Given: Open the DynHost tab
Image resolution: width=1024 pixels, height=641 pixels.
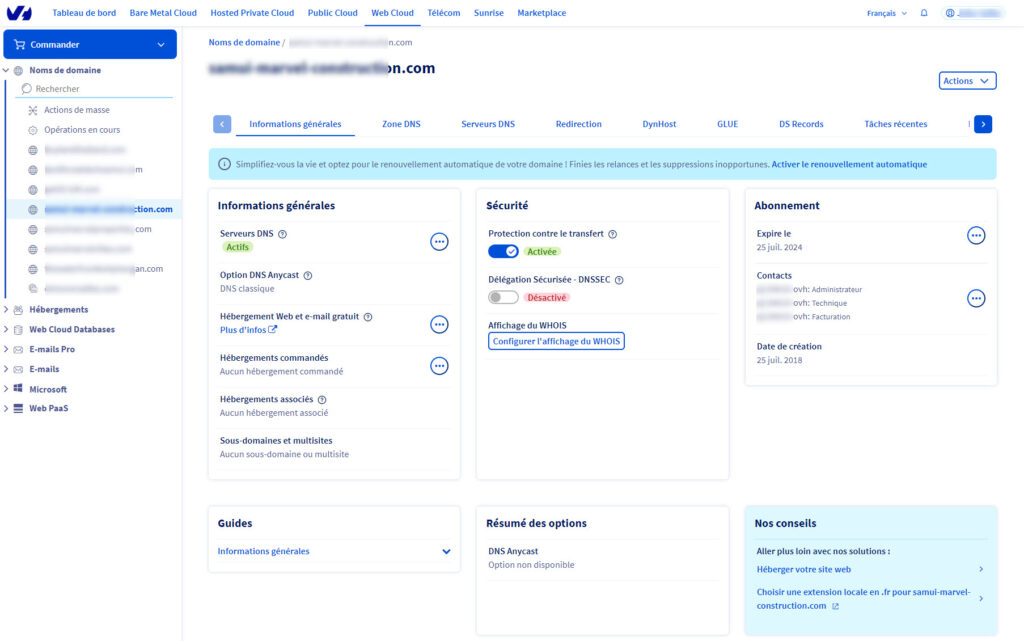Looking at the screenshot, I should tap(659, 124).
